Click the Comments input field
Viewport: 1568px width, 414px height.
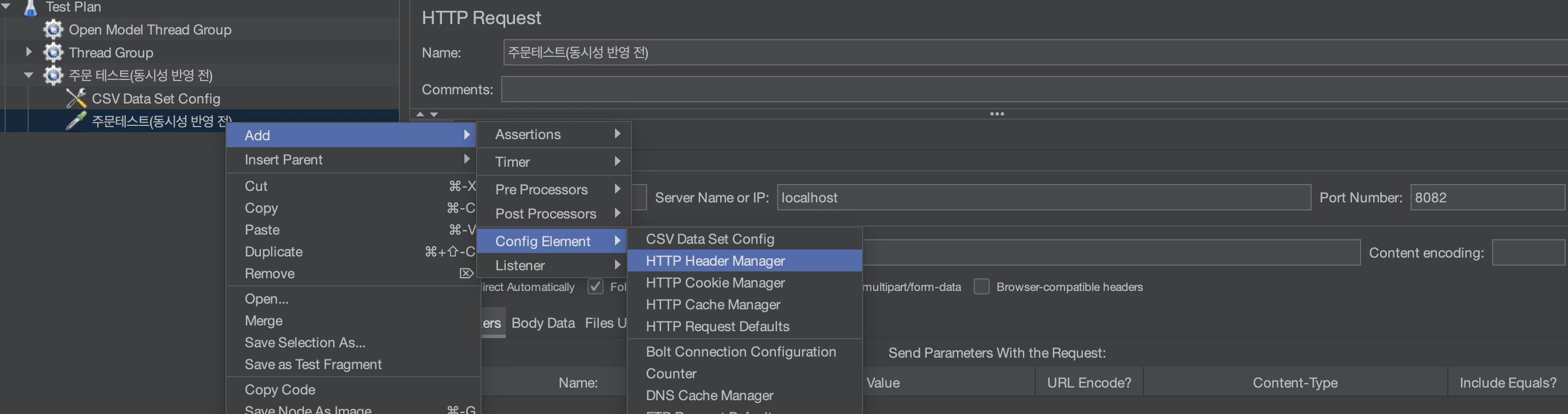point(1035,90)
